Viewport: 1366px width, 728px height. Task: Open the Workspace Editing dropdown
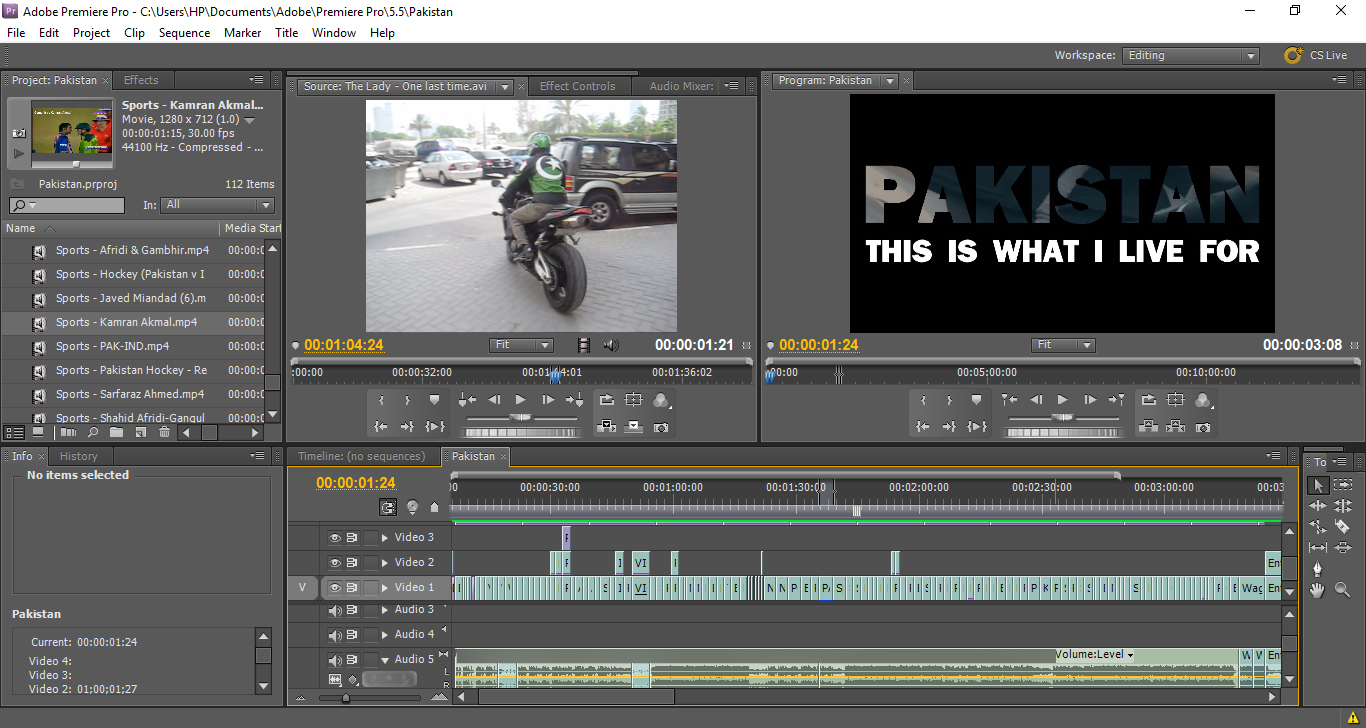[1190, 56]
